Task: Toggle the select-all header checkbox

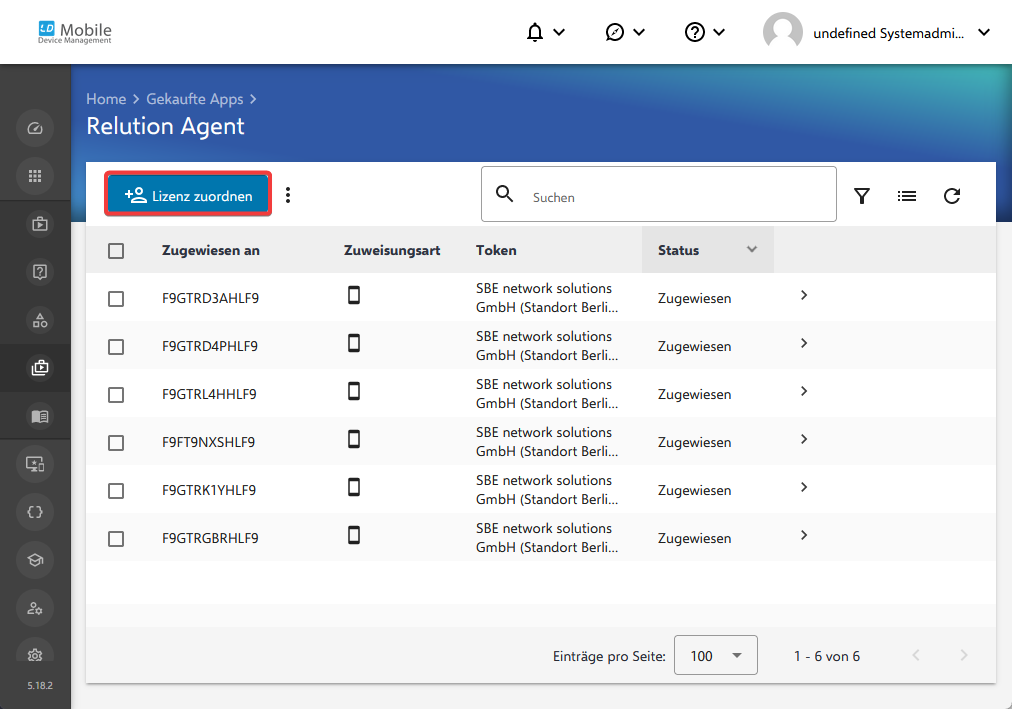Action: click(x=116, y=251)
